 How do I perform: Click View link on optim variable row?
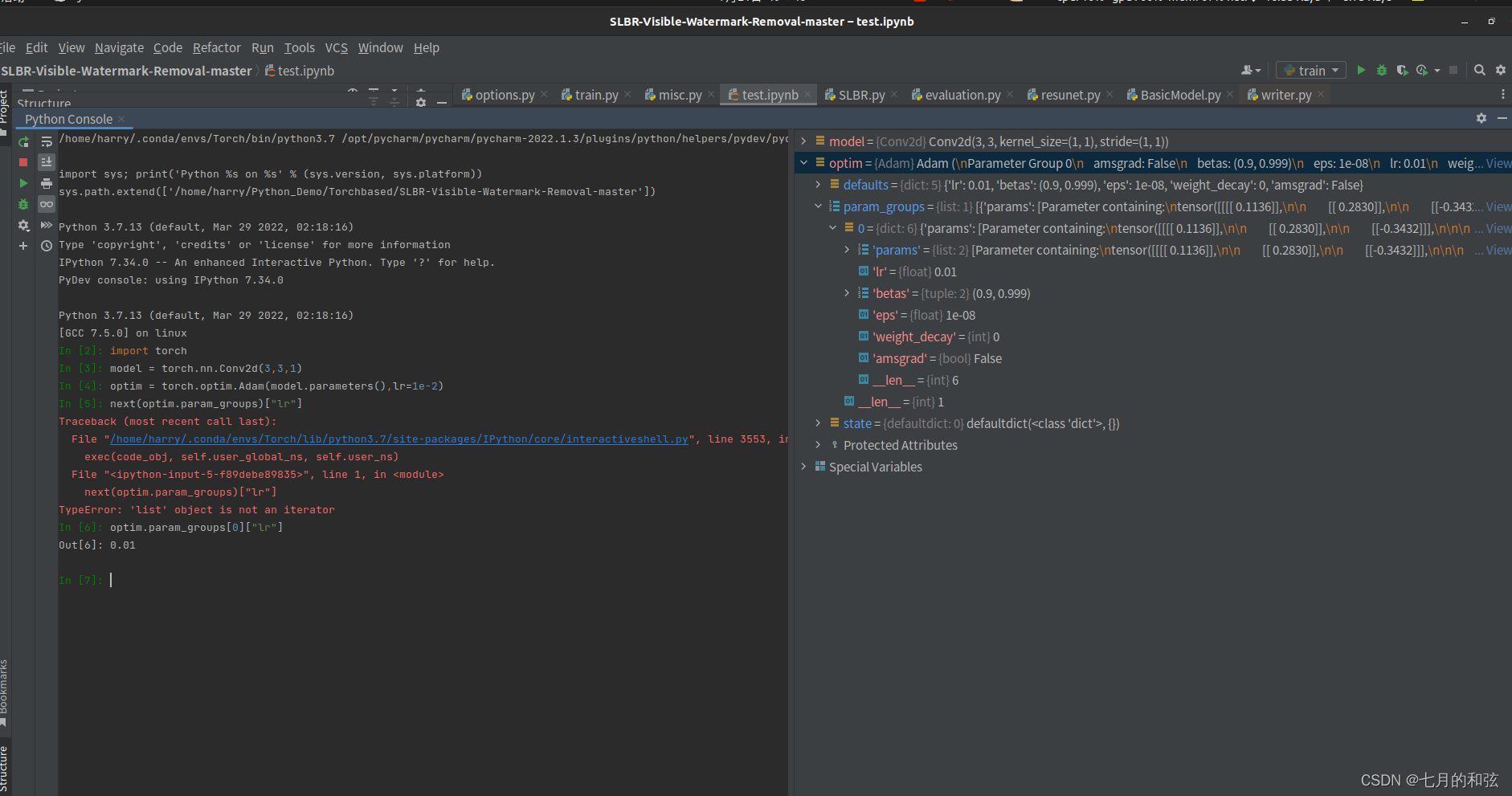pos(1498,164)
